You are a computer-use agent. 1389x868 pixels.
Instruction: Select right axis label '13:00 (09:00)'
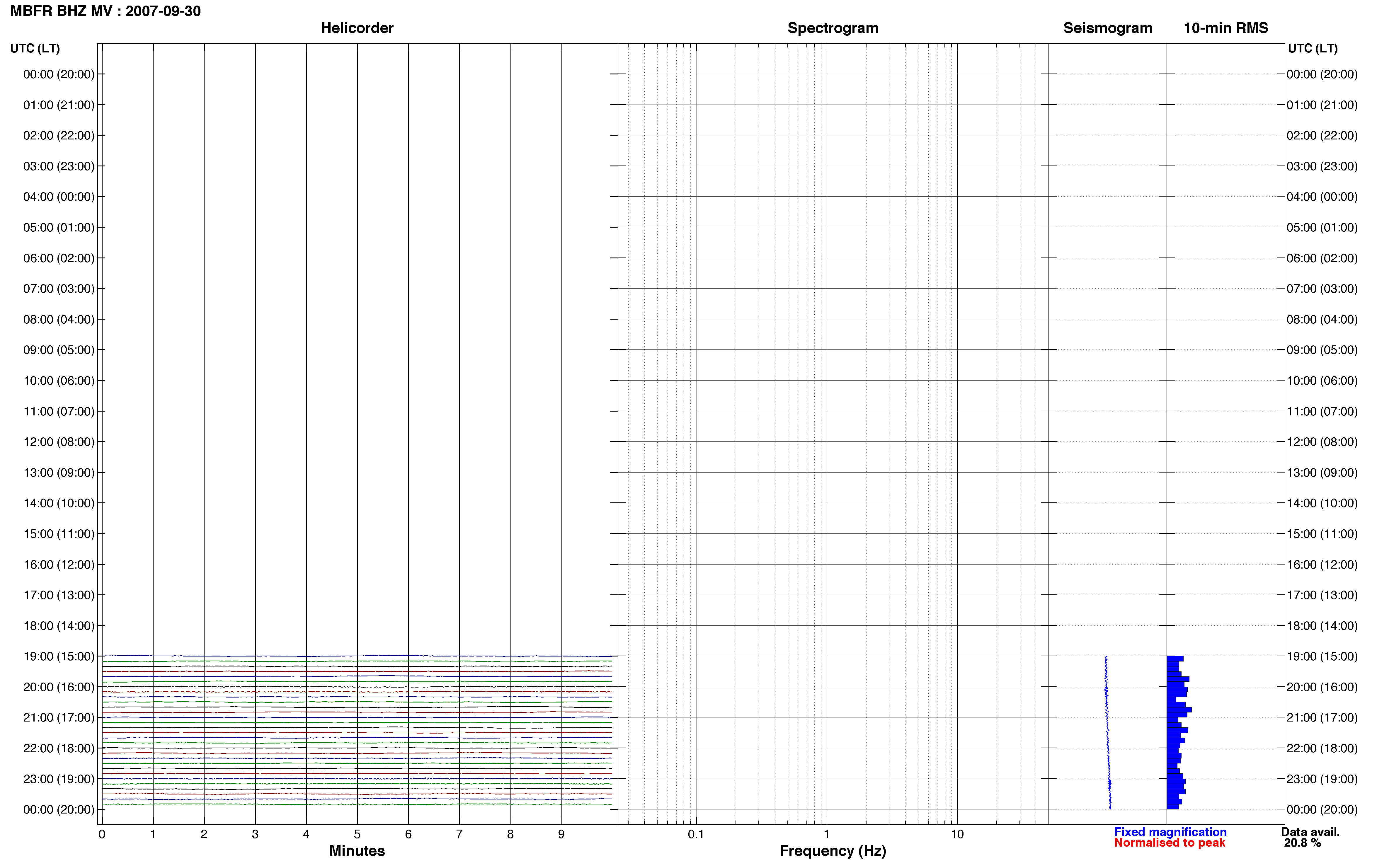click(1322, 473)
